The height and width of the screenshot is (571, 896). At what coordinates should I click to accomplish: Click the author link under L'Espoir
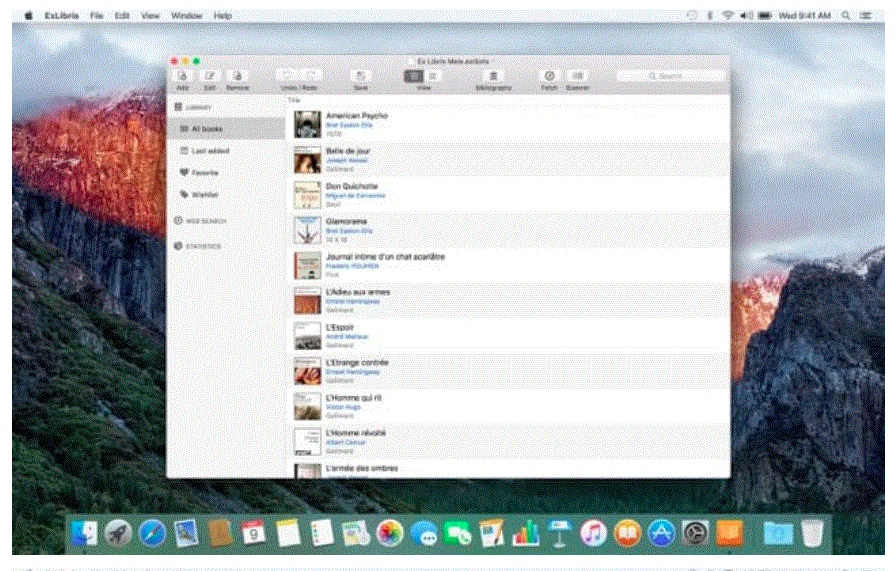(347, 337)
